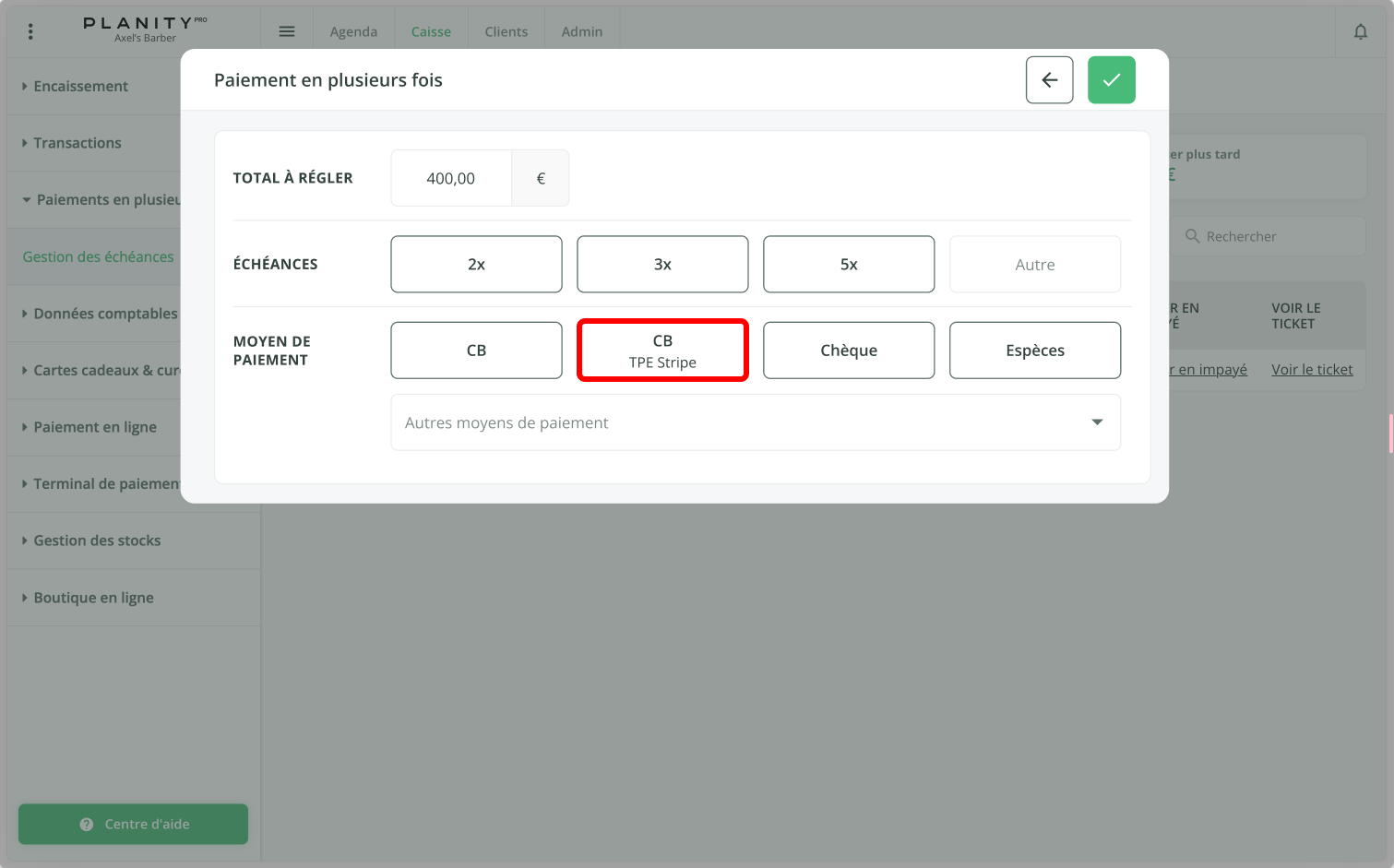
Task: Click the green checkmark confirm button
Action: pos(1111,80)
